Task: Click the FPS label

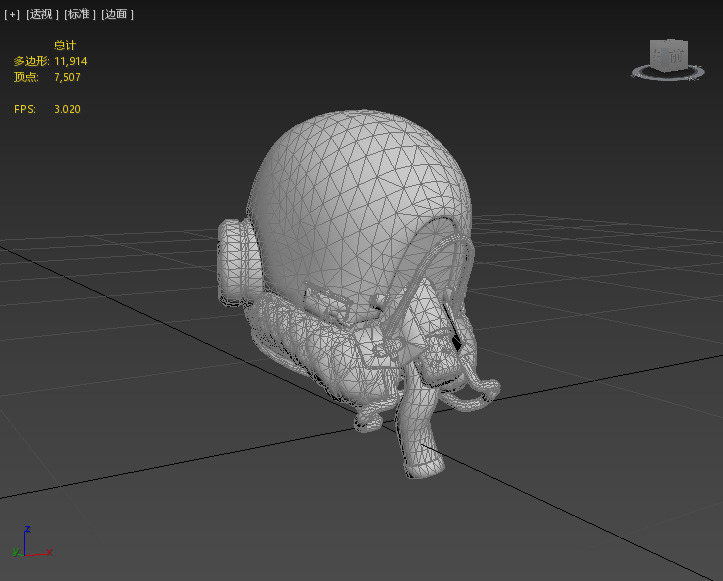Action: (25, 109)
